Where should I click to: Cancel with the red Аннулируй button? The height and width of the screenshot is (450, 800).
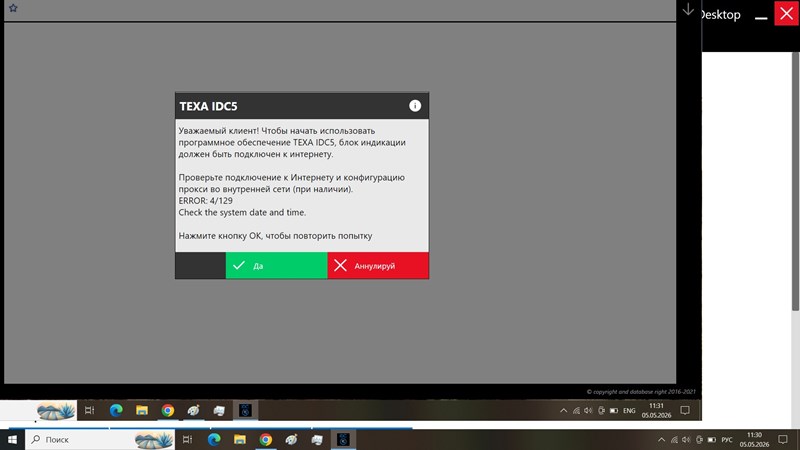click(378, 265)
